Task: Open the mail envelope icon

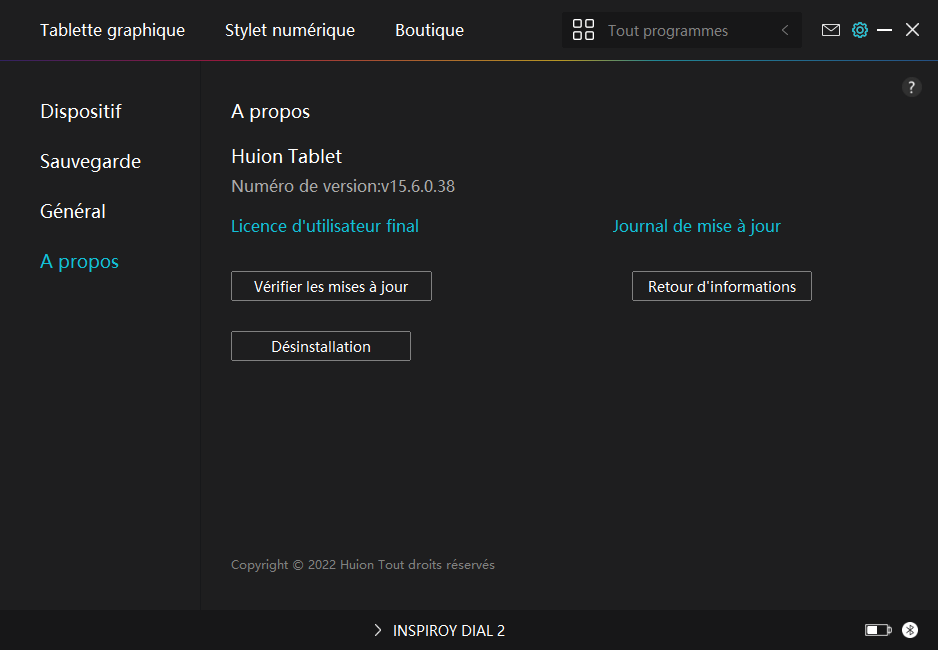Action: coord(830,30)
